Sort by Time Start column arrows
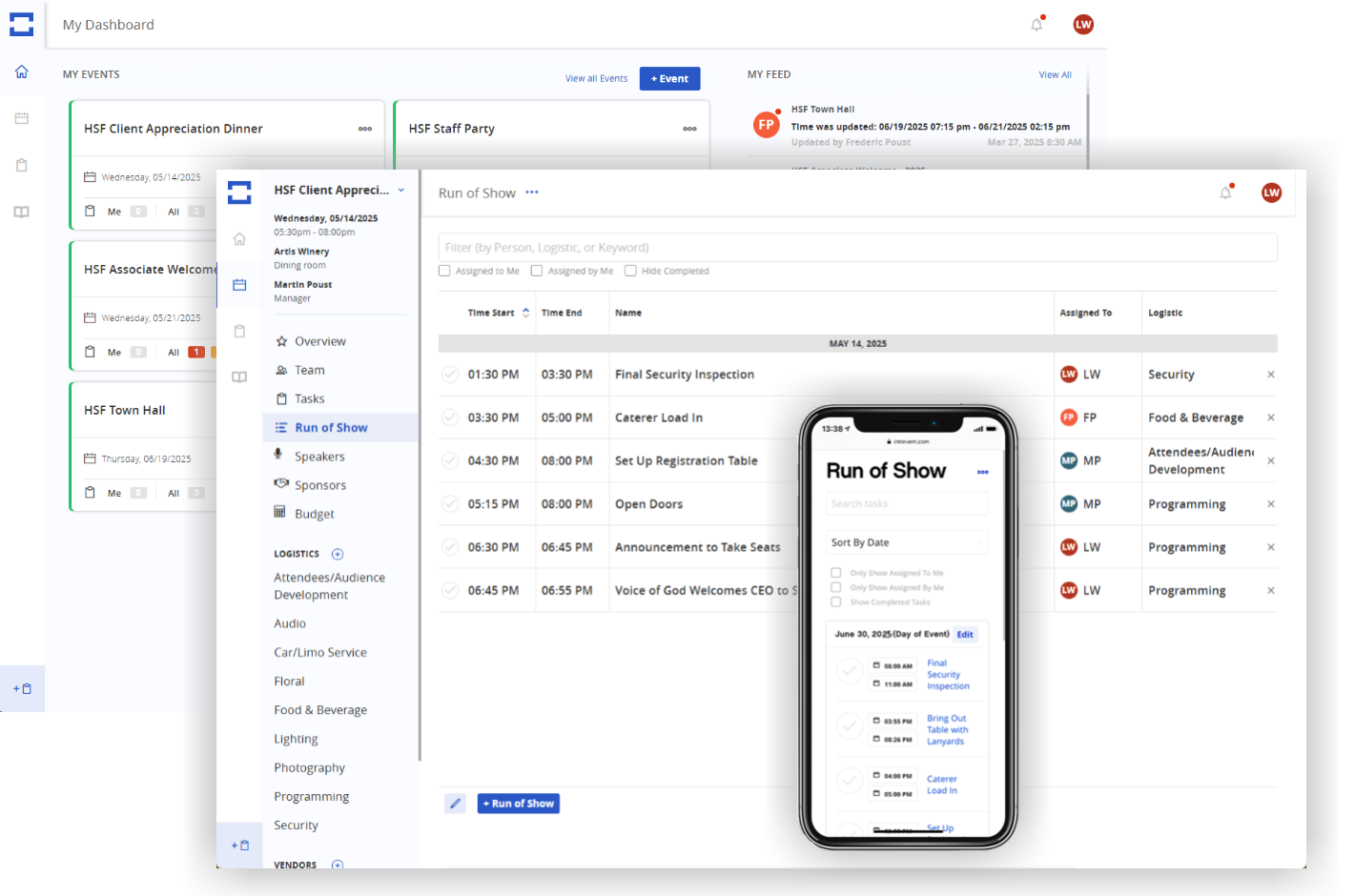Screen dimensions: 1355x896 526,313
